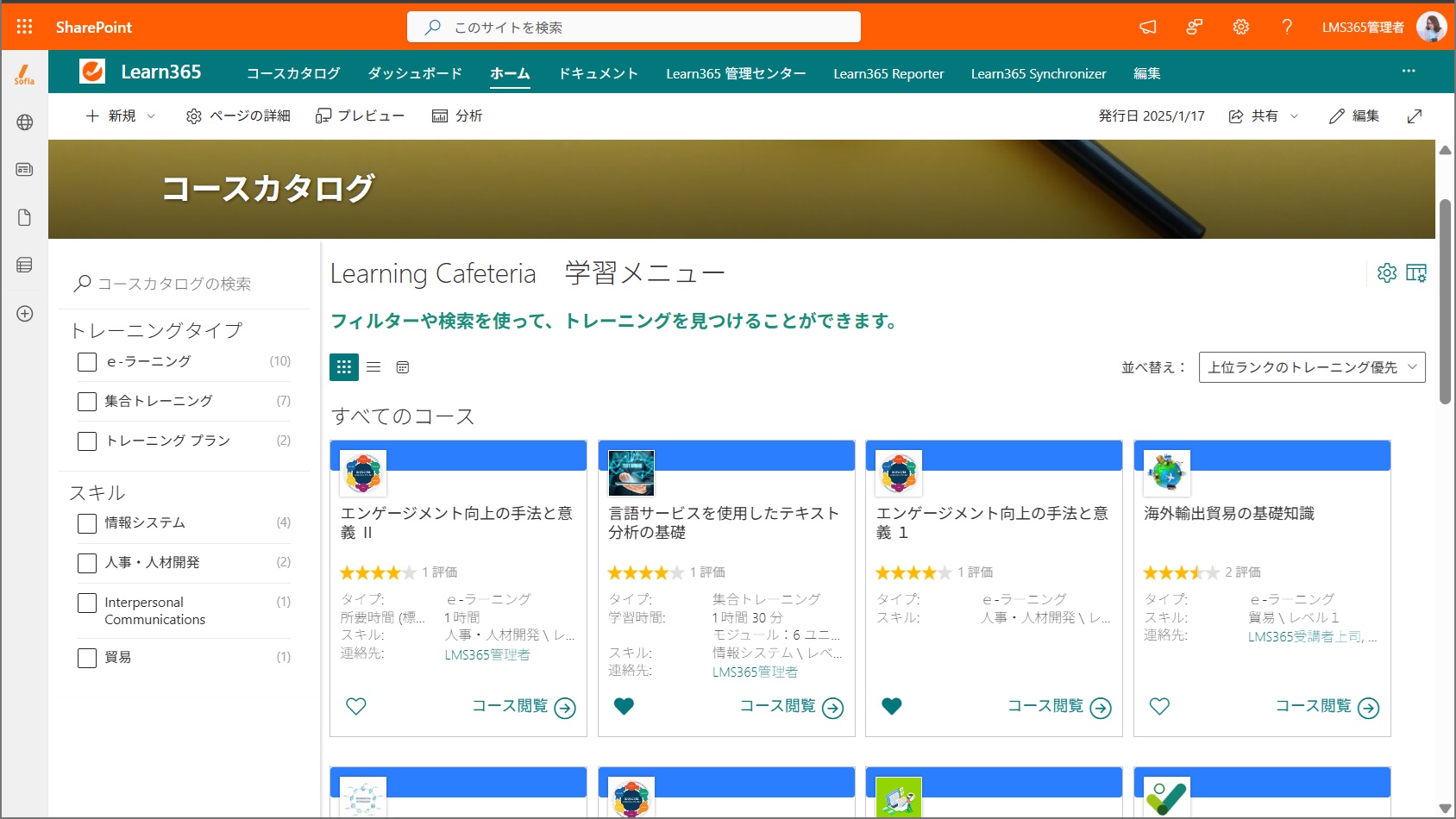1456x819 pixels.
Task: Click the コースカタログの検索 field
Action: [185, 284]
